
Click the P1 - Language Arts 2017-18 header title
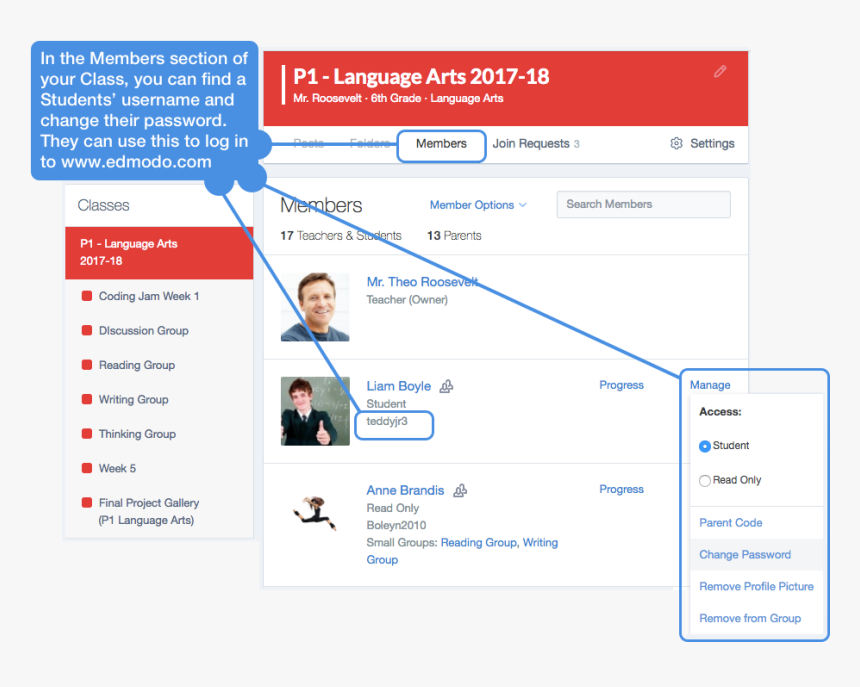click(x=421, y=77)
